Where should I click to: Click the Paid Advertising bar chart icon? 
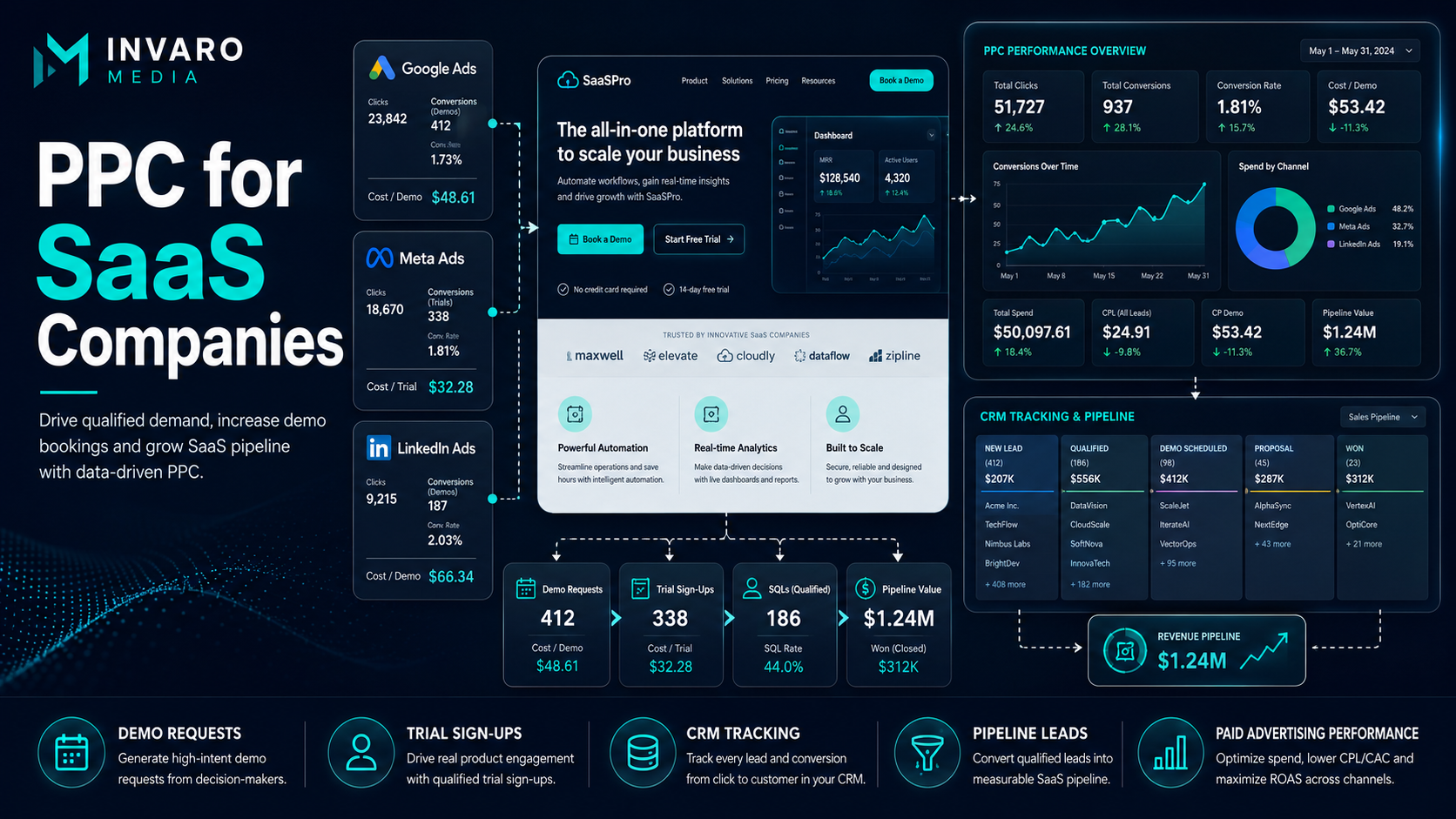click(x=1170, y=753)
